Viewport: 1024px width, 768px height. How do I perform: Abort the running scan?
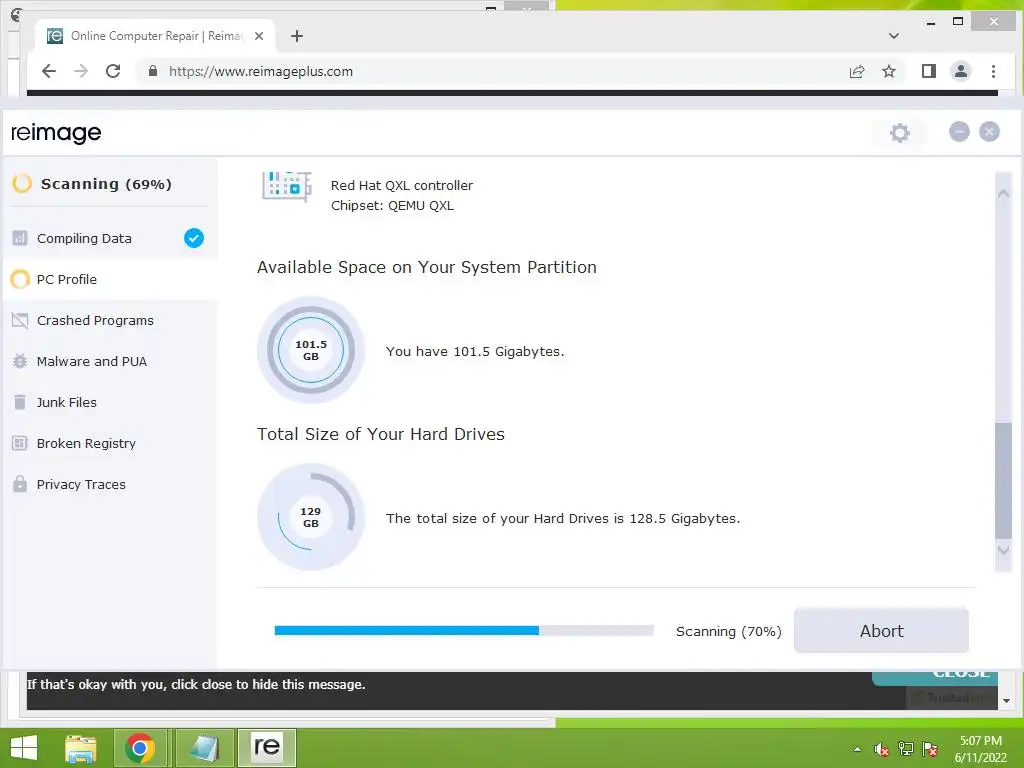pyautogui.click(x=881, y=631)
